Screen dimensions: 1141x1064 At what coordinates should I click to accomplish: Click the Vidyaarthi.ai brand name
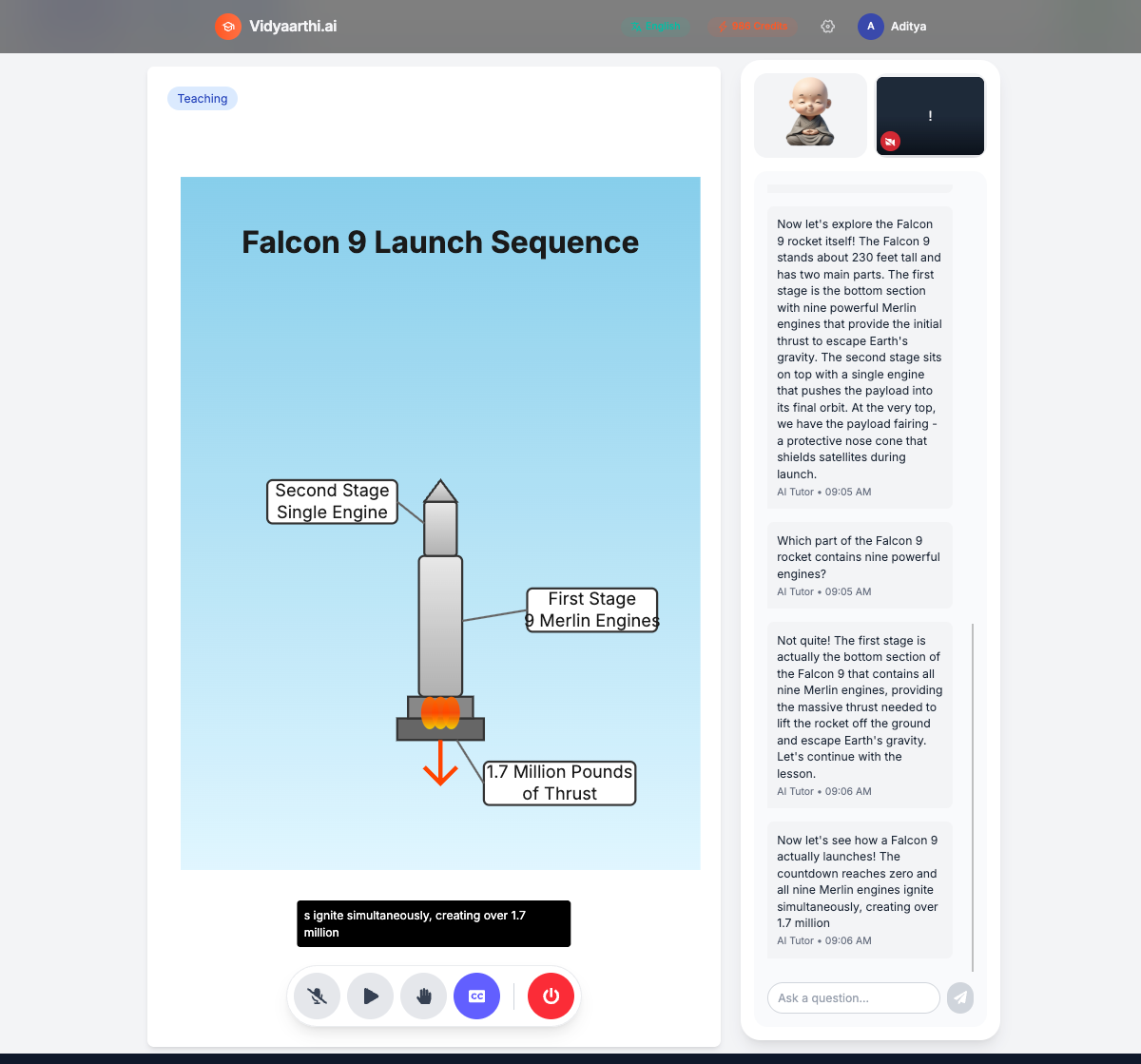click(293, 27)
